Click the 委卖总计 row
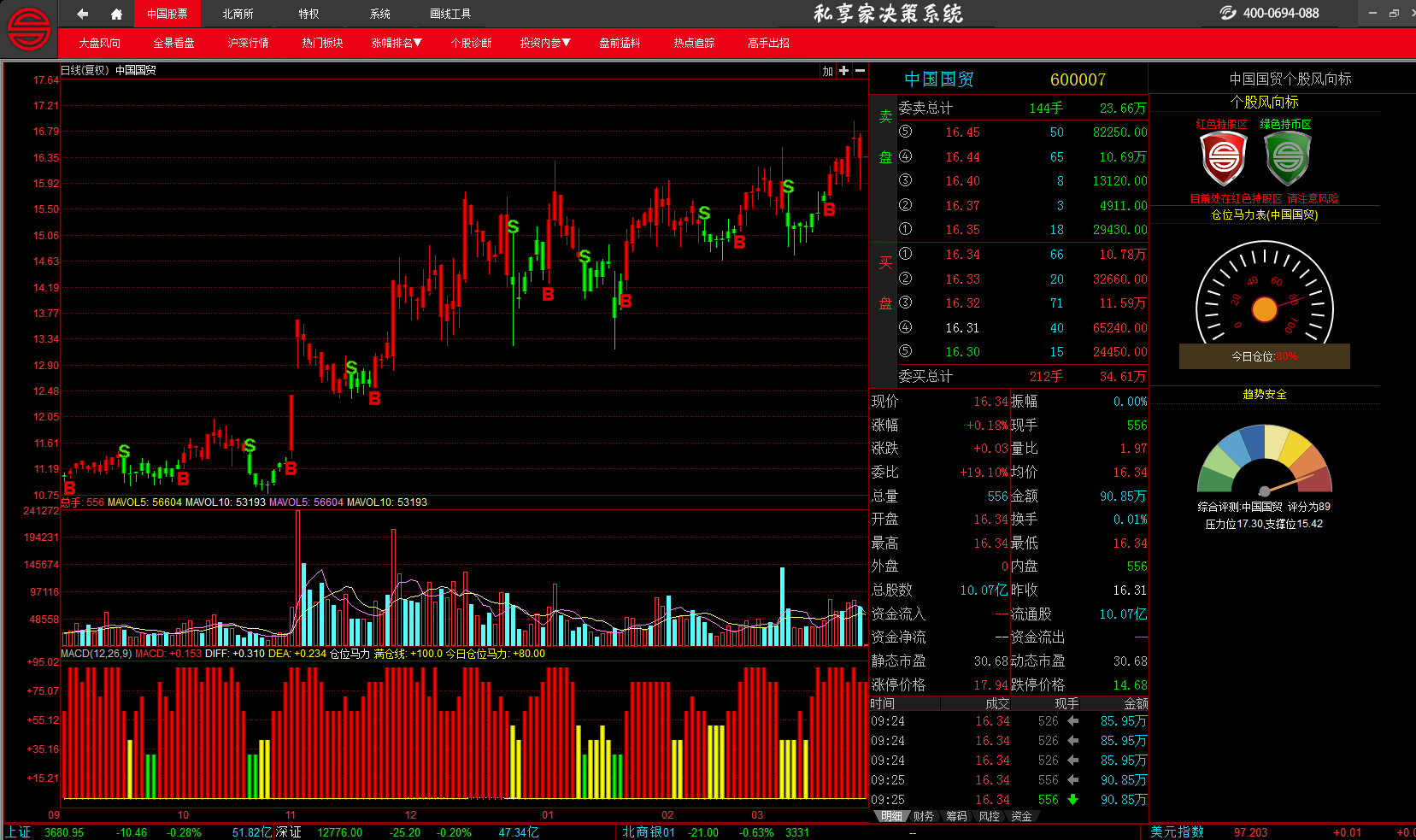This screenshot has height=840, width=1416. (x=1022, y=108)
